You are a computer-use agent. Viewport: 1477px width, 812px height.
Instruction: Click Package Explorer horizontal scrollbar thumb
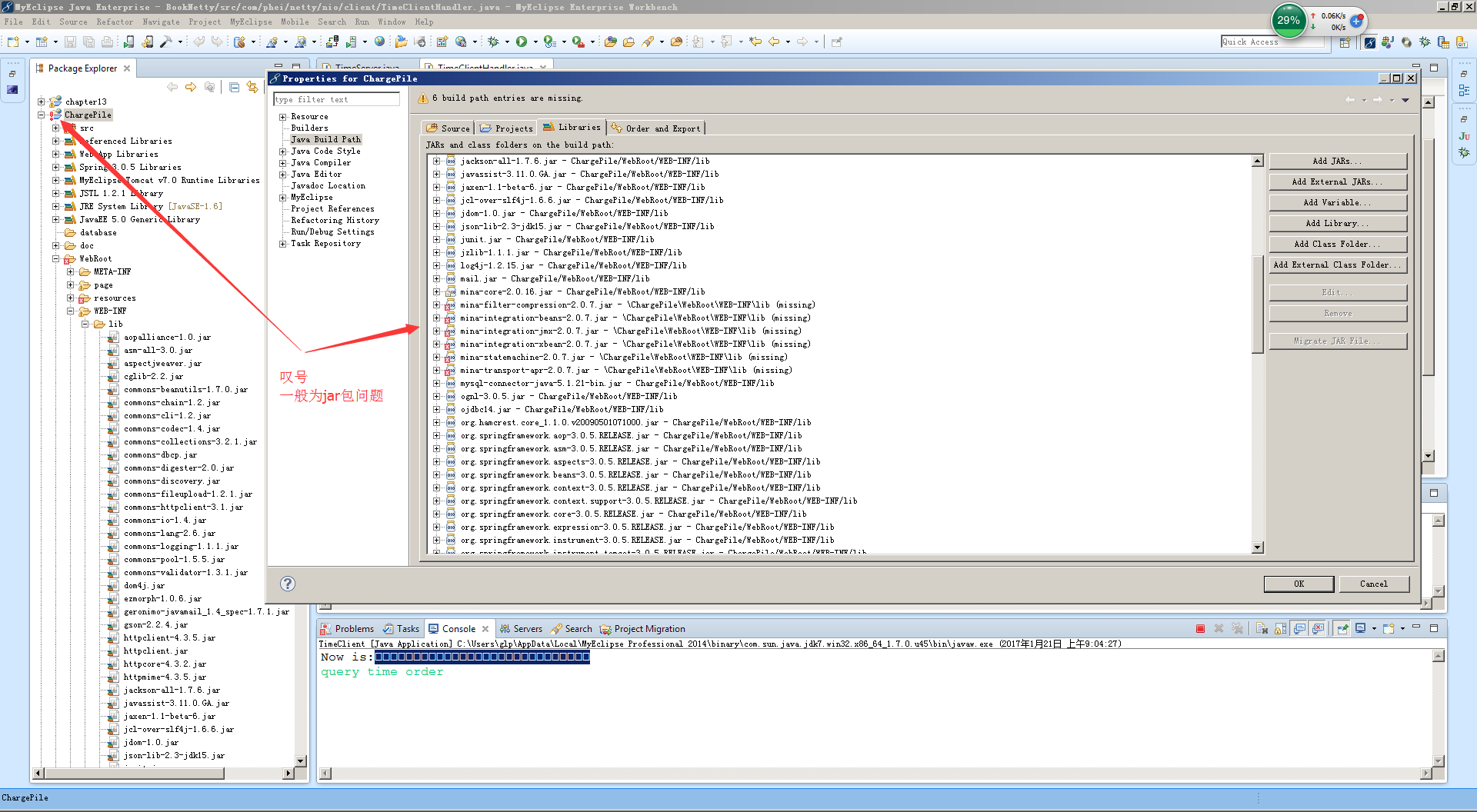(x=134, y=773)
